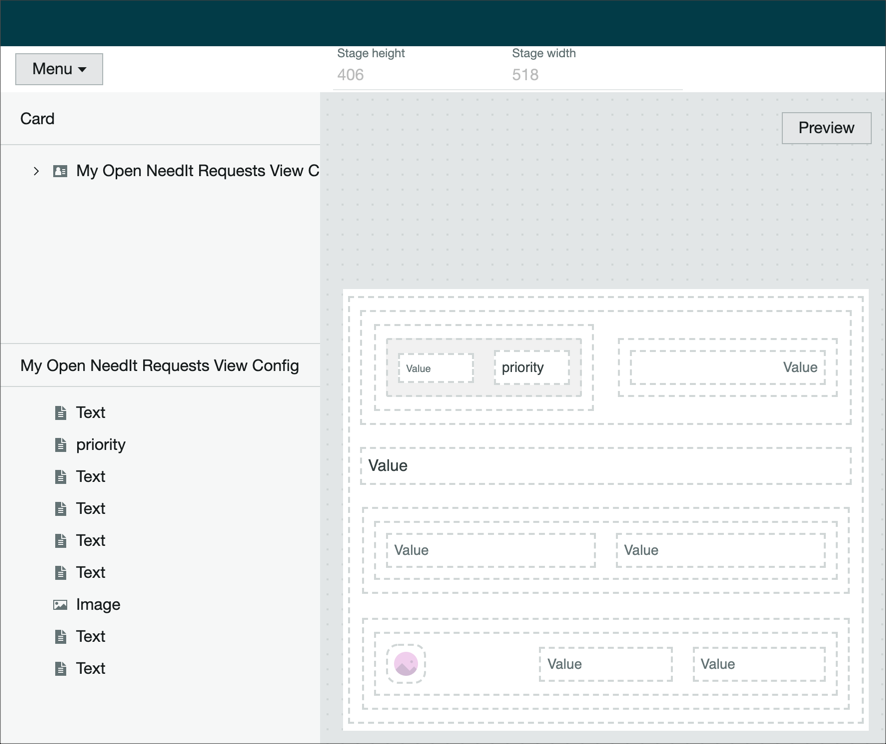The height and width of the screenshot is (744, 886).
Task: Click the Preview button
Action: pyautogui.click(x=826, y=128)
